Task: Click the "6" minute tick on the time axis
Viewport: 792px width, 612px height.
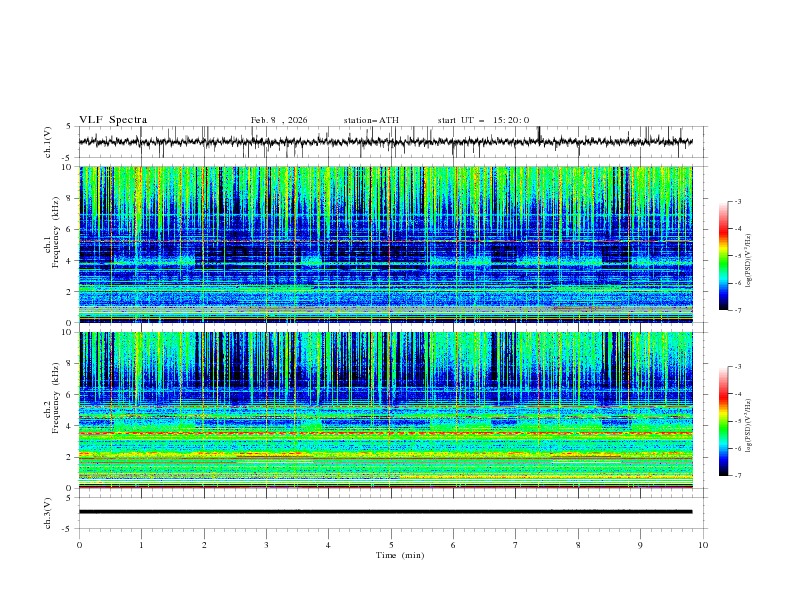Action: [453, 545]
